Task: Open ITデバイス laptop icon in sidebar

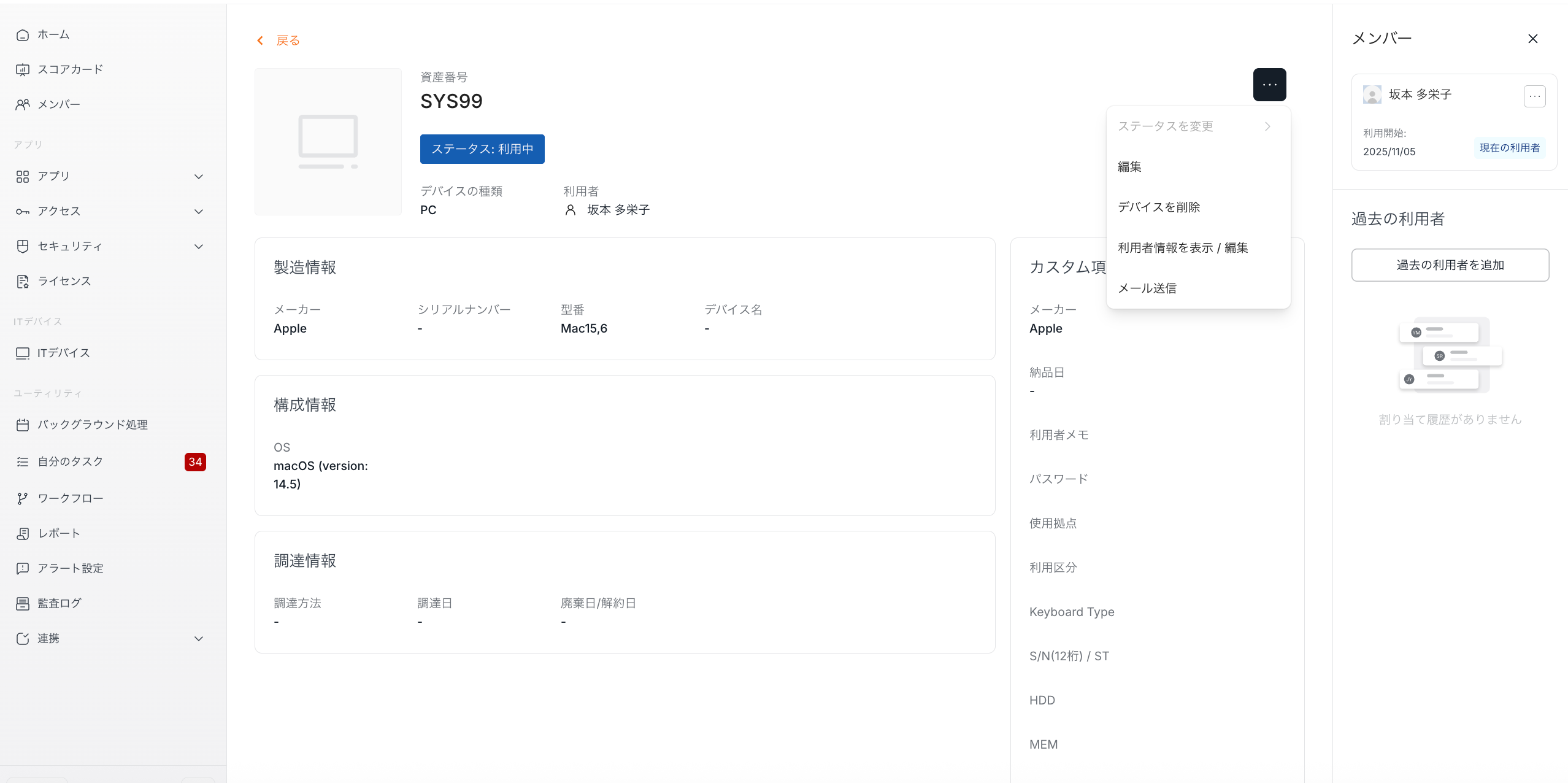Action: [x=23, y=353]
